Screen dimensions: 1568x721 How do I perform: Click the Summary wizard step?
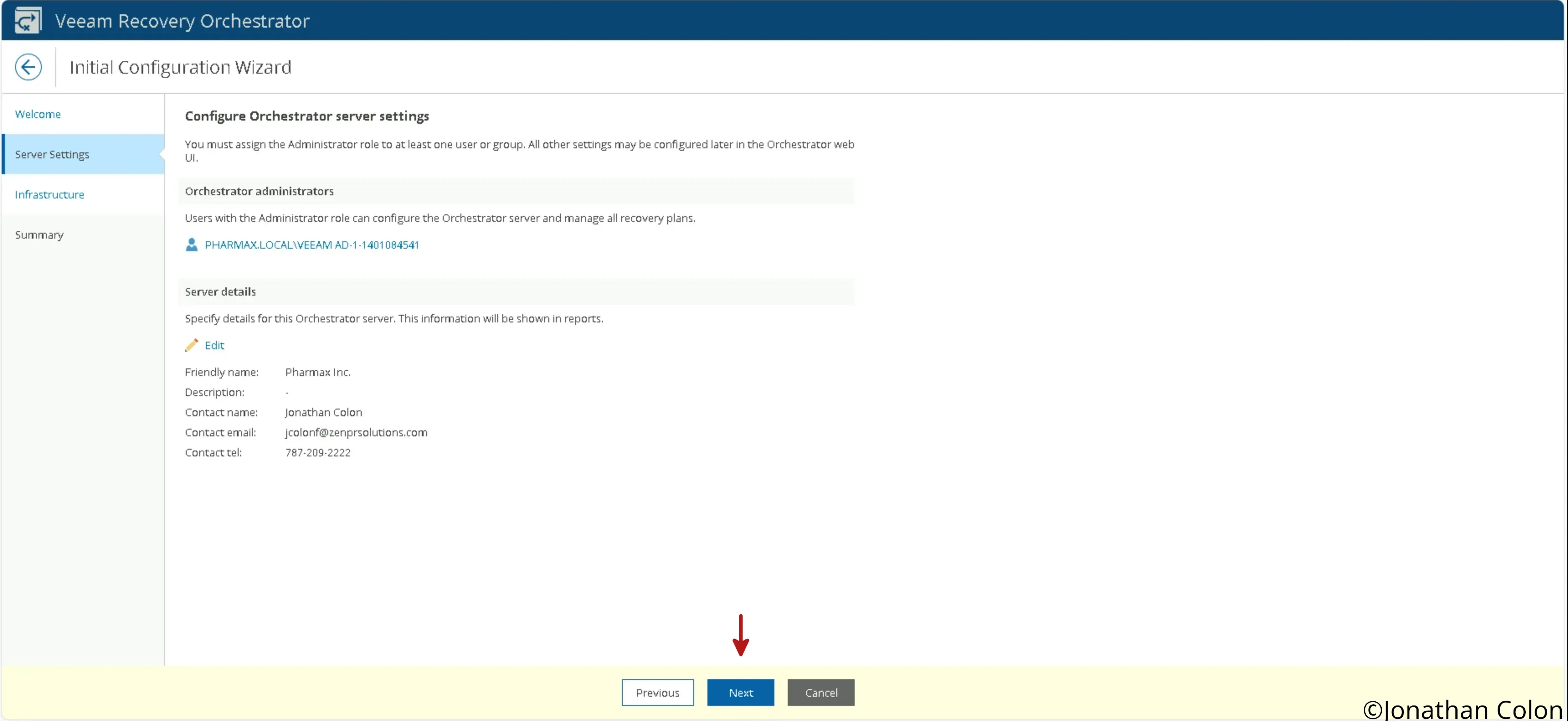[39, 234]
